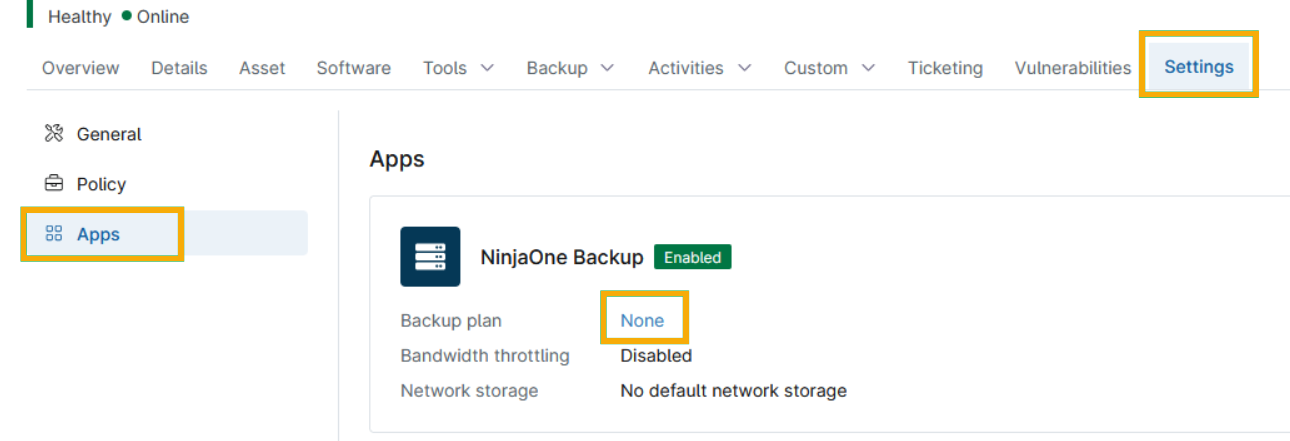Screen dimensions: 1290x441
Task: Select the Software tab
Action: tap(354, 68)
